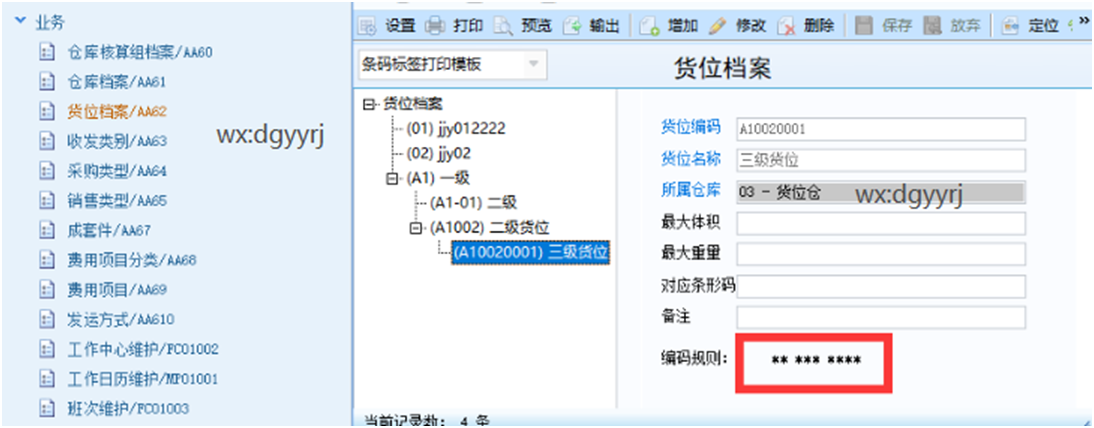The width and height of the screenshot is (1094, 428).
Task: Click the 预览 preview icon
Action: pos(503,27)
